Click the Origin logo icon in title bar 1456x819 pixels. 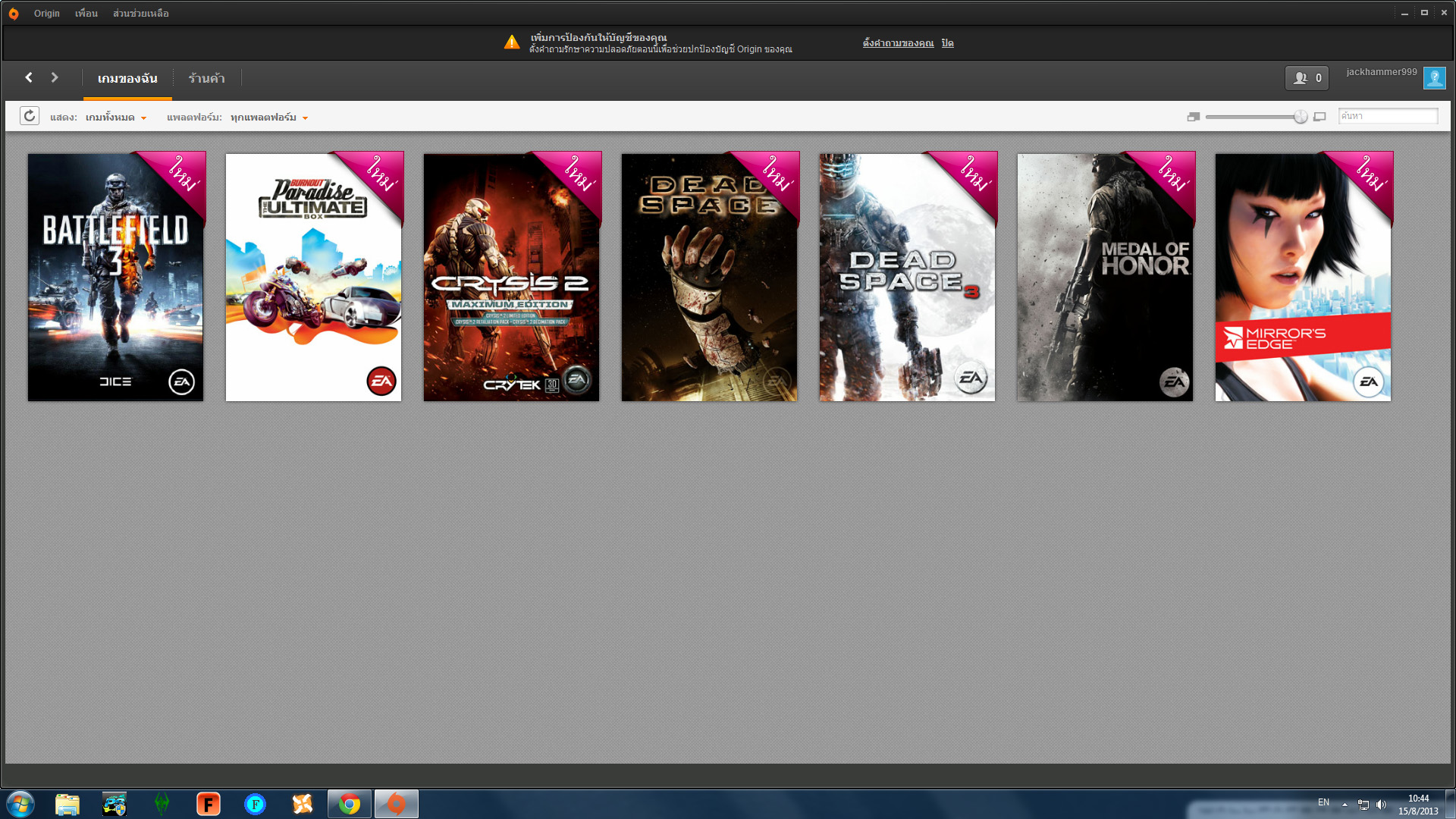(14, 14)
